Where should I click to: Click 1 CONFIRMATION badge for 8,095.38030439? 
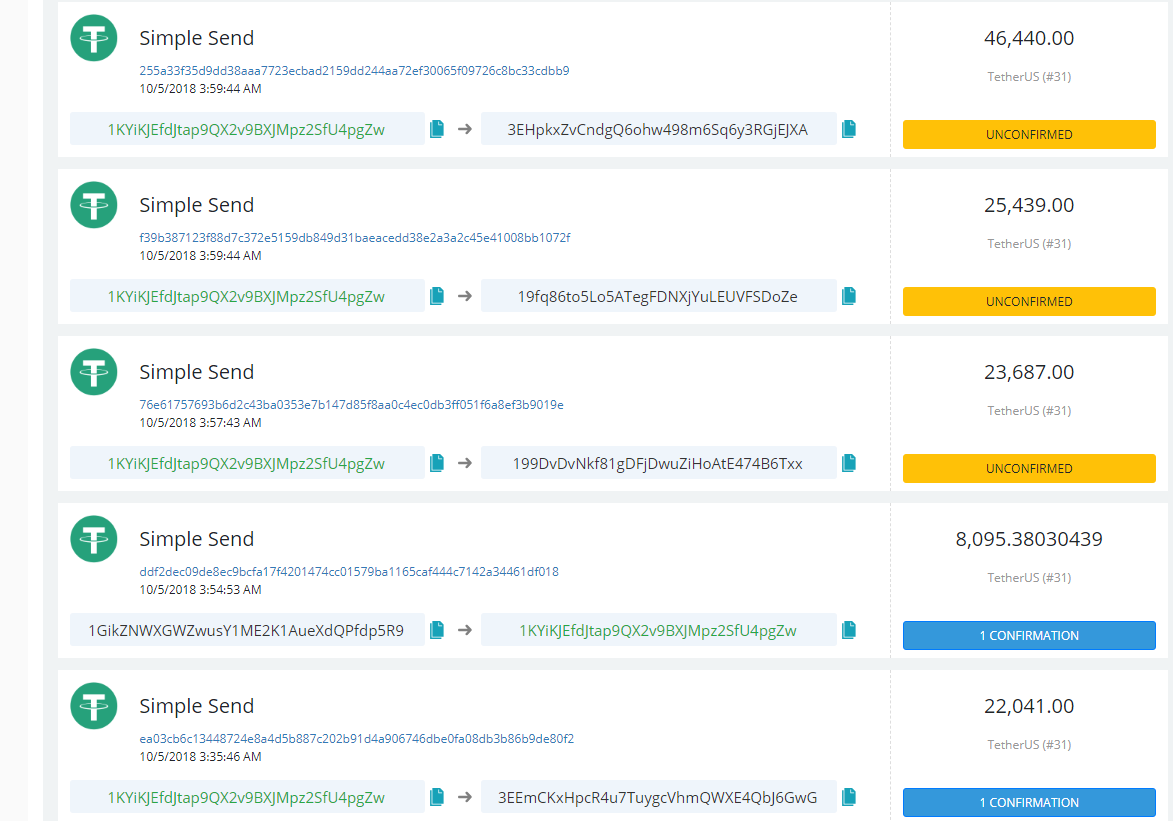tap(1029, 636)
